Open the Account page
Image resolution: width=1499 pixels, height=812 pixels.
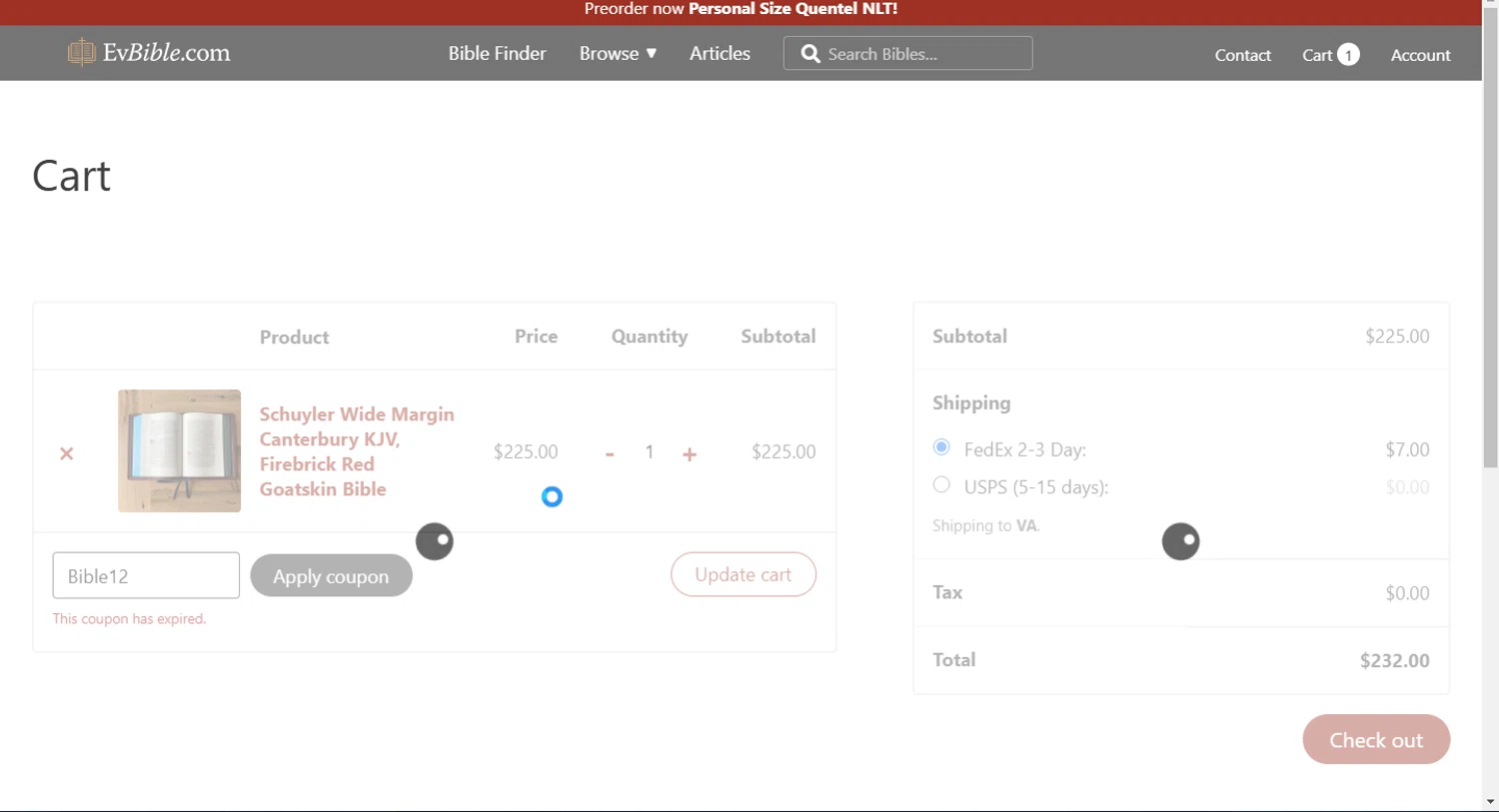click(x=1421, y=55)
